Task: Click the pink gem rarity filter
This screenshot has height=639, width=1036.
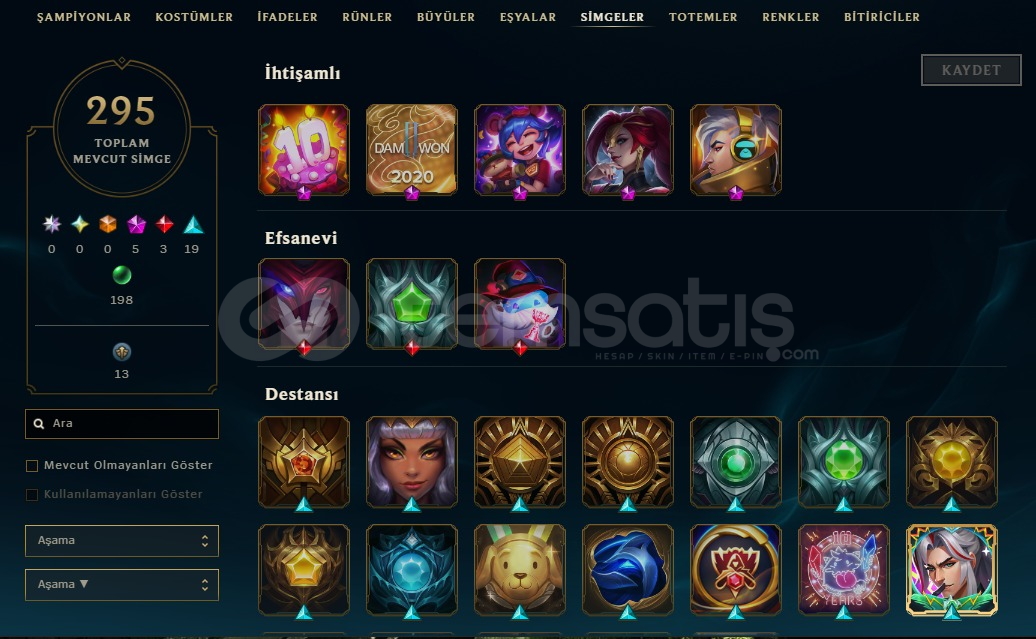Action: coord(136,225)
